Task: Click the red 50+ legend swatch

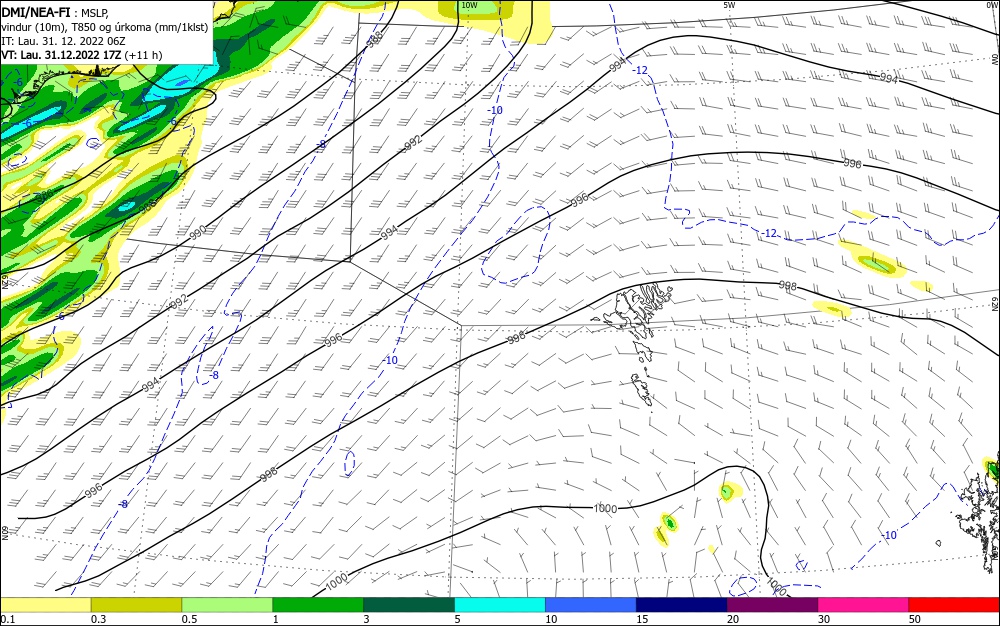Action: coord(954,605)
